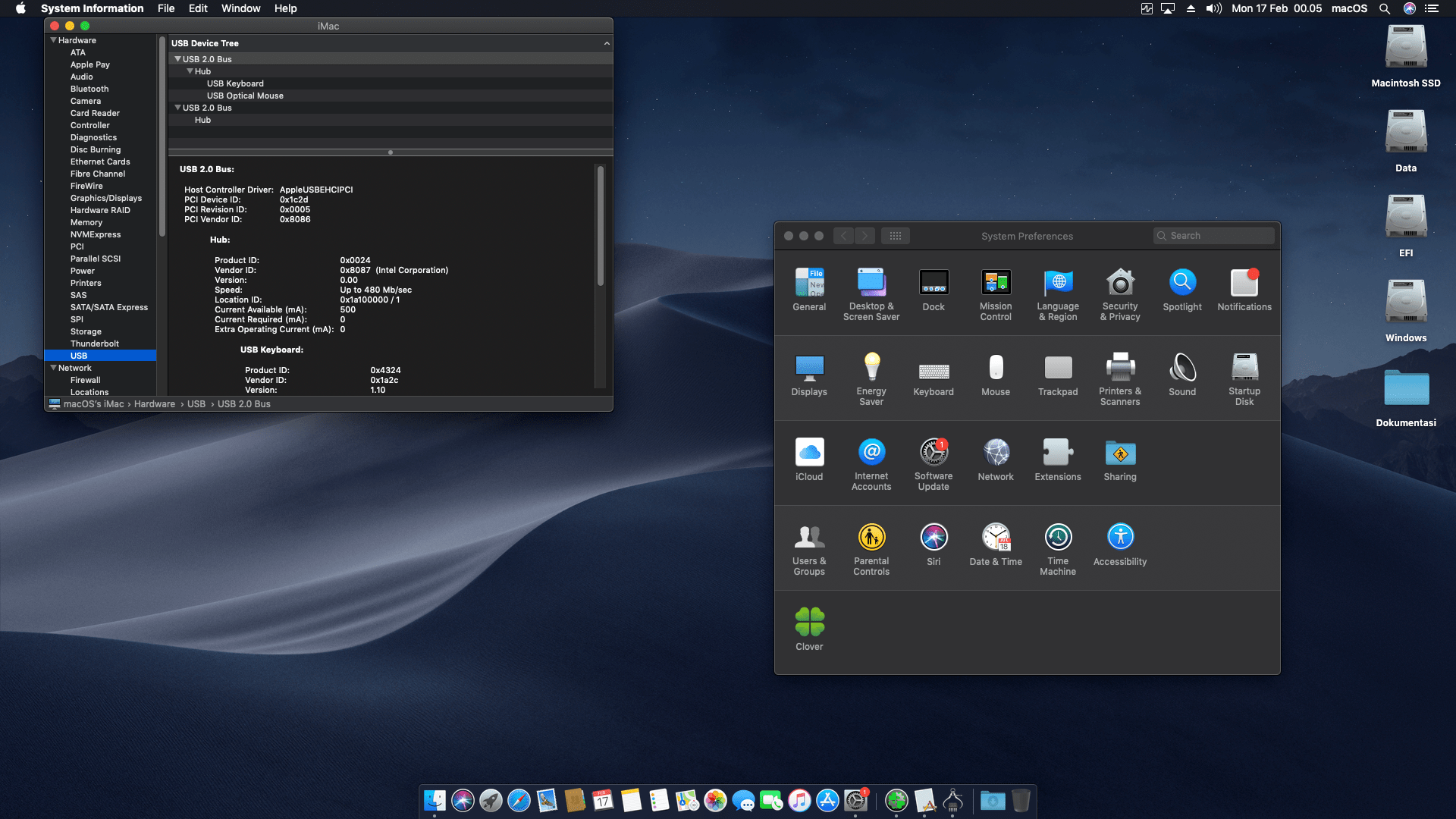Select USB Keyboard in device tree

tap(235, 83)
